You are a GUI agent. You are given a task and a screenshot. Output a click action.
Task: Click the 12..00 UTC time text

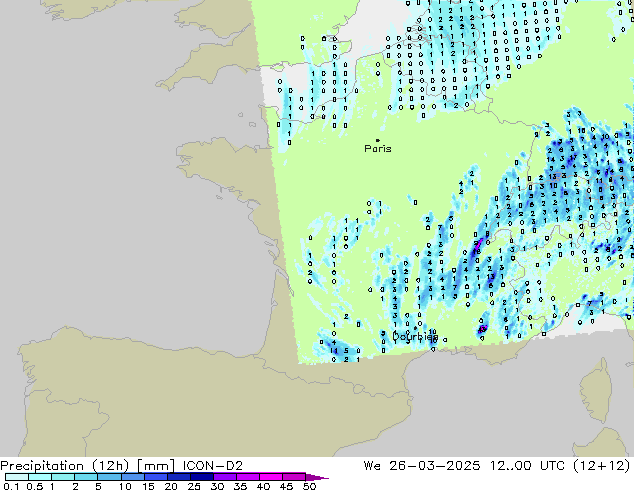pos(527,466)
